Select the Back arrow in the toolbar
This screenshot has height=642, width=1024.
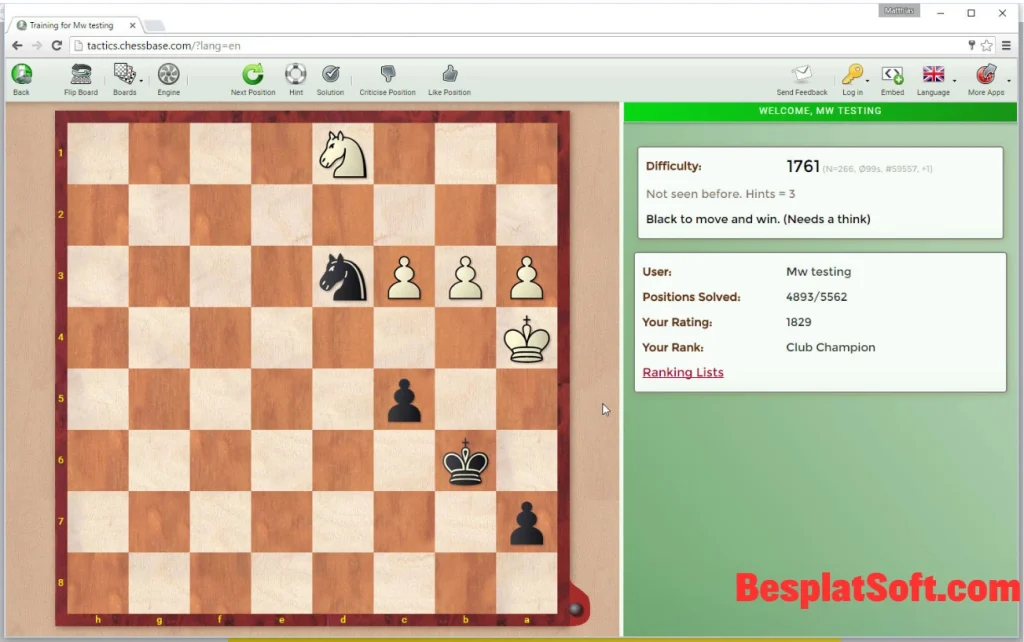click(x=21, y=74)
